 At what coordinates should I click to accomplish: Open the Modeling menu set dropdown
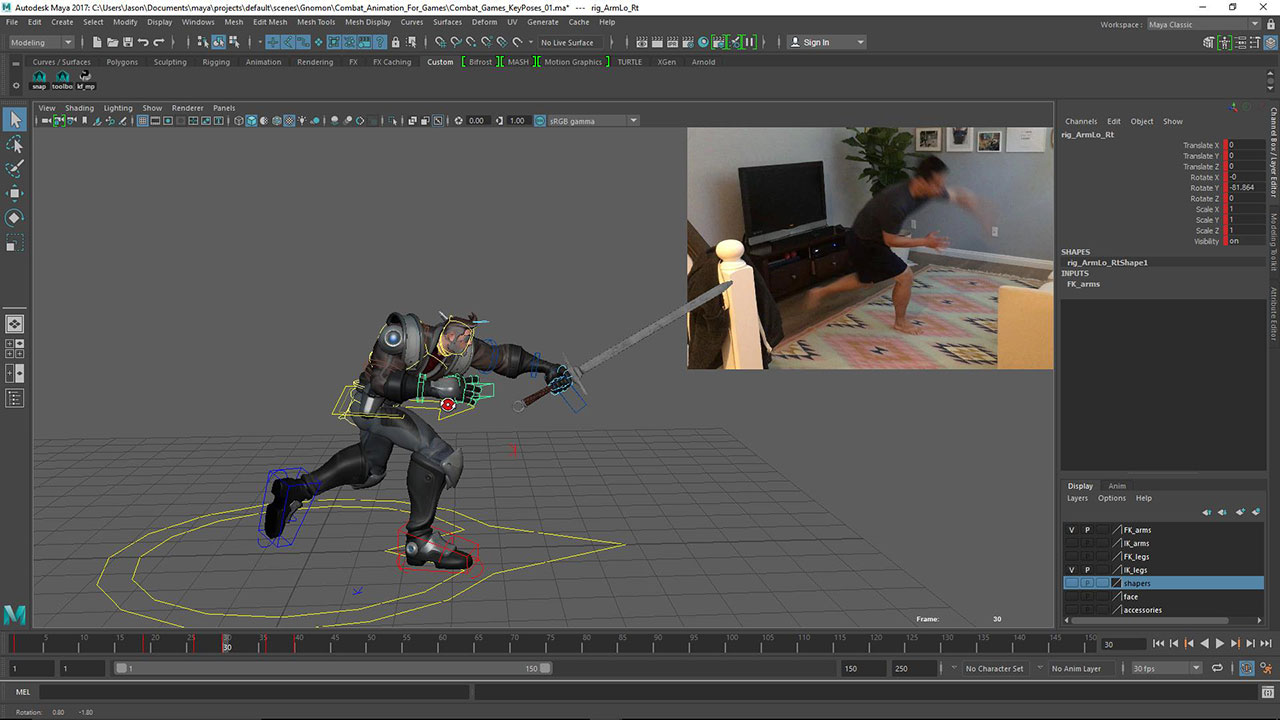tap(41, 42)
